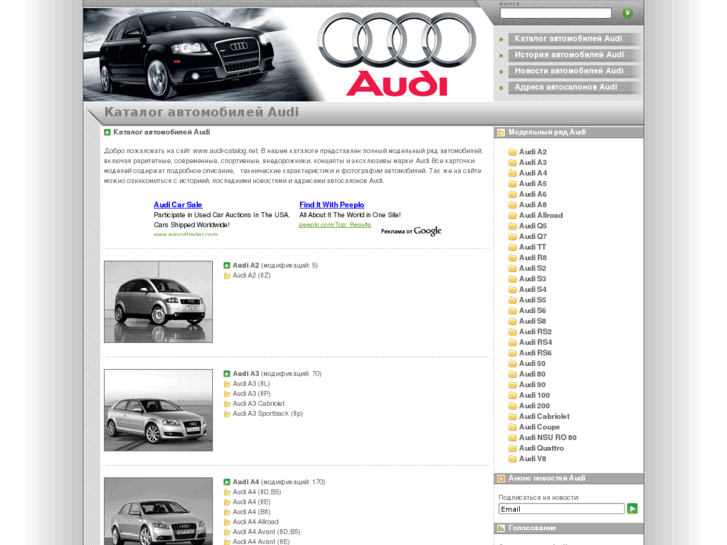Click the Email subscription input field
The image size is (727, 545).
pos(561,509)
